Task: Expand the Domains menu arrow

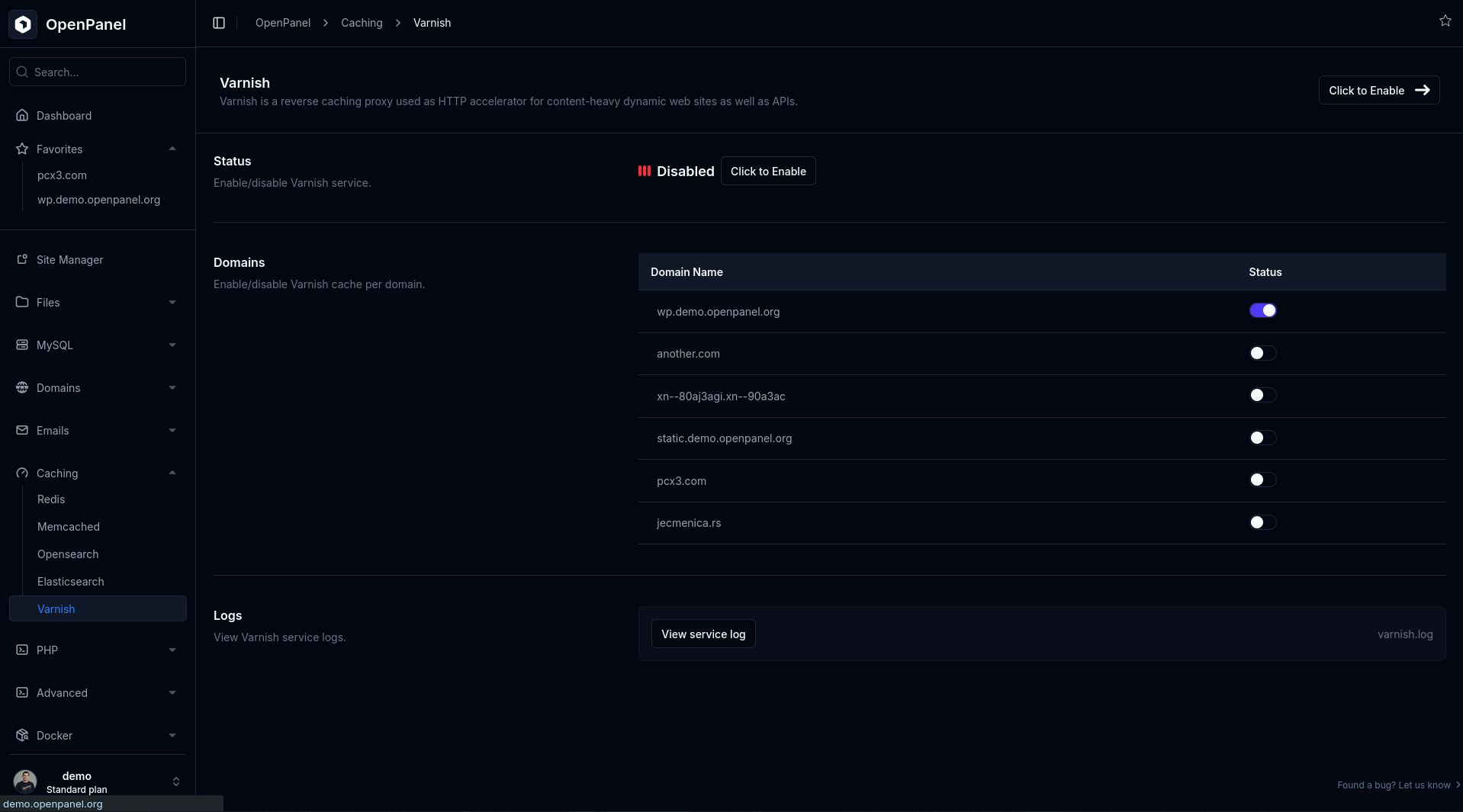Action: click(x=172, y=387)
